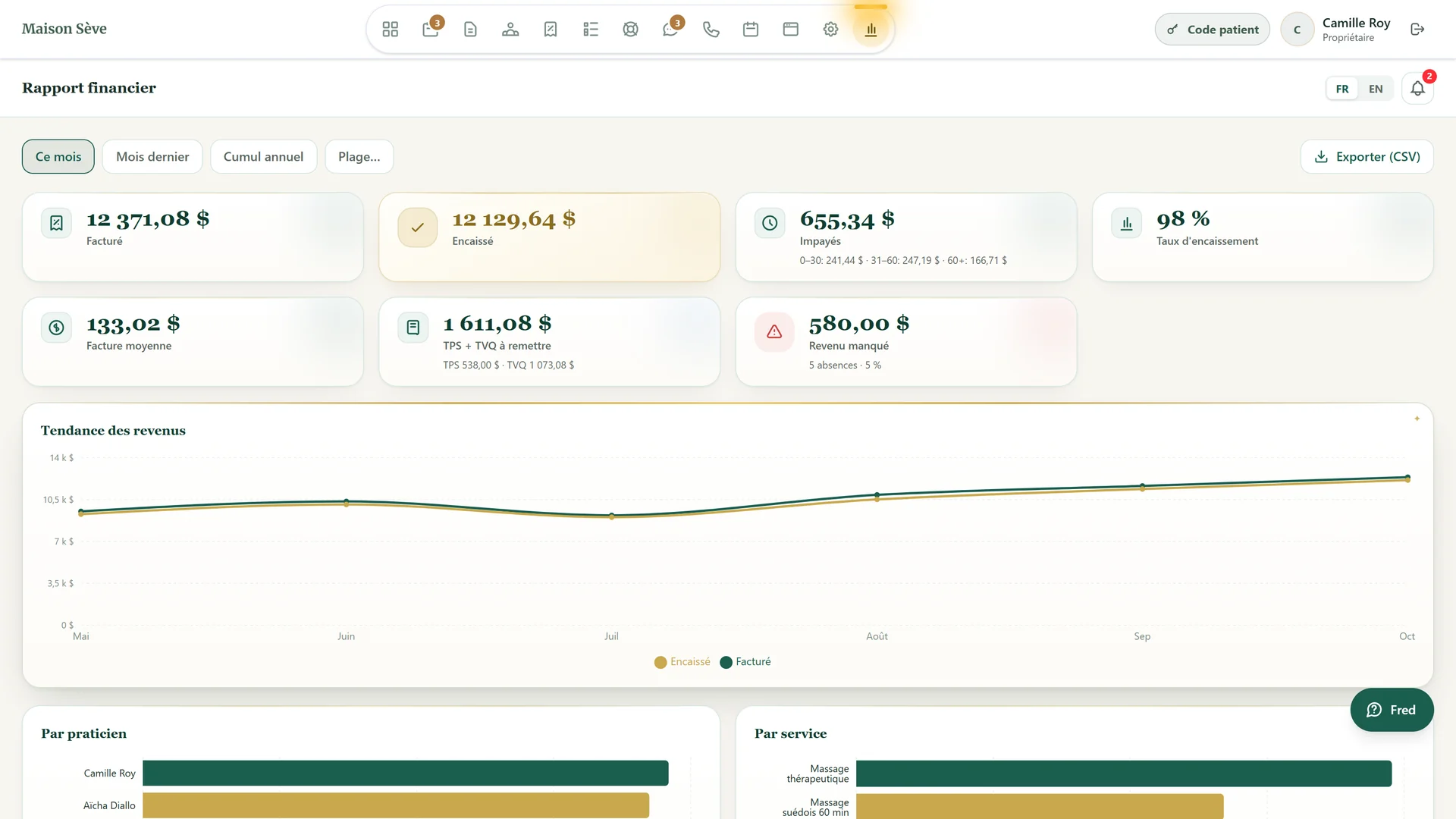The width and height of the screenshot is (1456, 819).
Task: Click the Code patient button
Action: pyautogui.click(x=1212, y=30)
